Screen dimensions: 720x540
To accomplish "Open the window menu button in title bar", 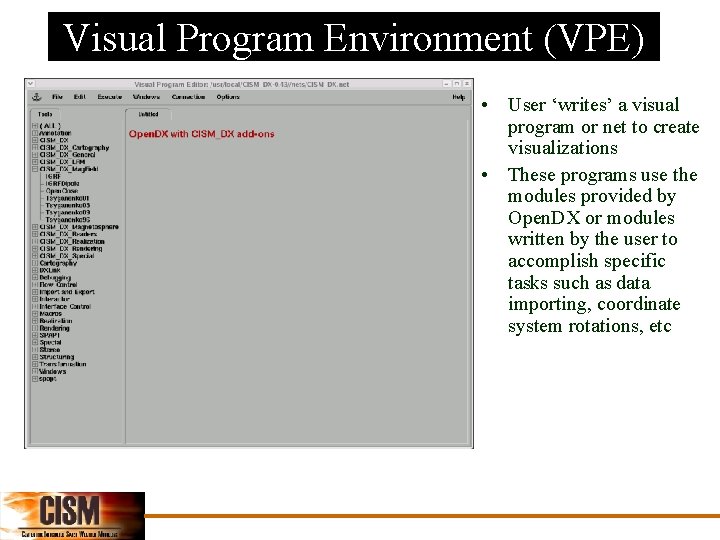I will coord(30,84).
